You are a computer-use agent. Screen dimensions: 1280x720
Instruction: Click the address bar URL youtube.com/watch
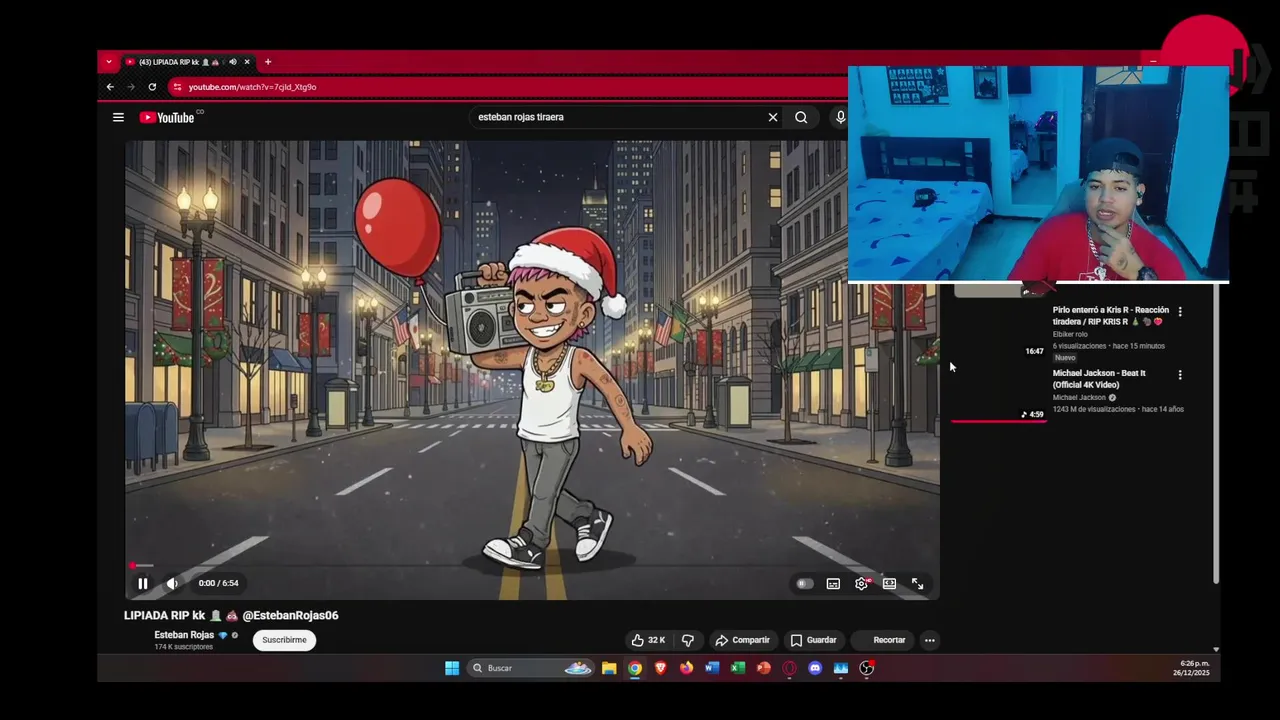pos(252,87)
